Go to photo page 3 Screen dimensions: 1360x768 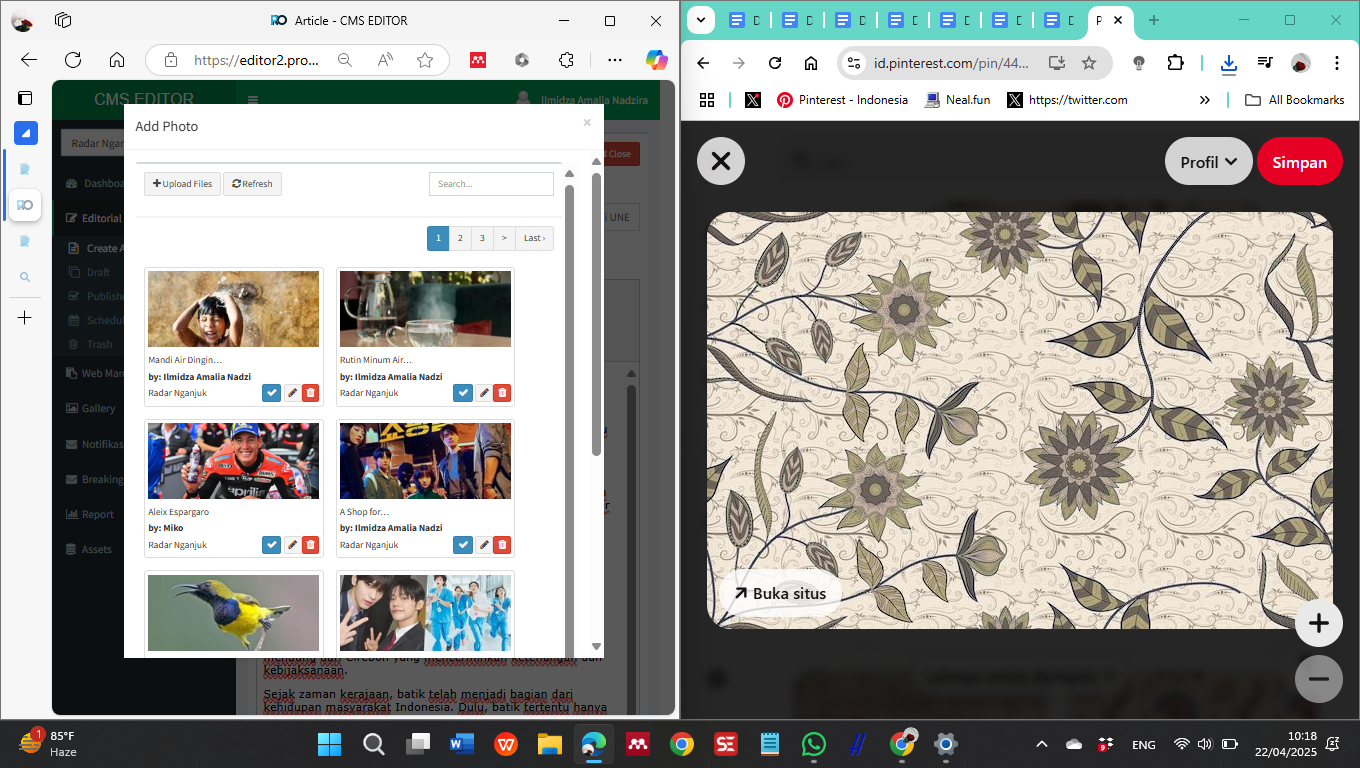(x=482, y=238)
